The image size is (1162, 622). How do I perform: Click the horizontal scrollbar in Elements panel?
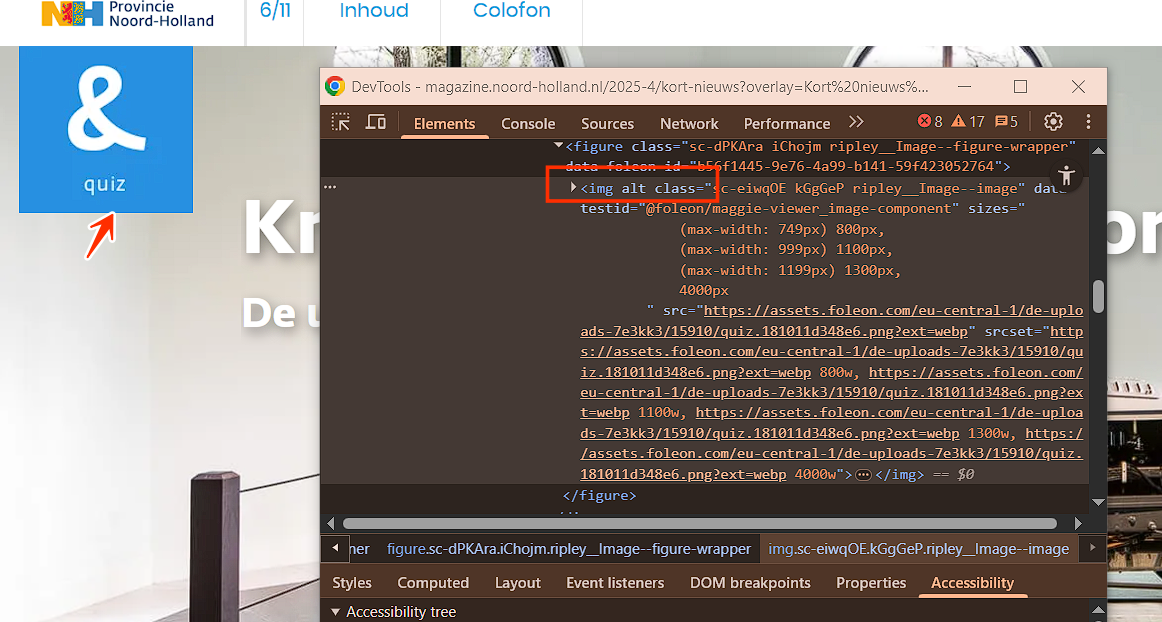699,523
